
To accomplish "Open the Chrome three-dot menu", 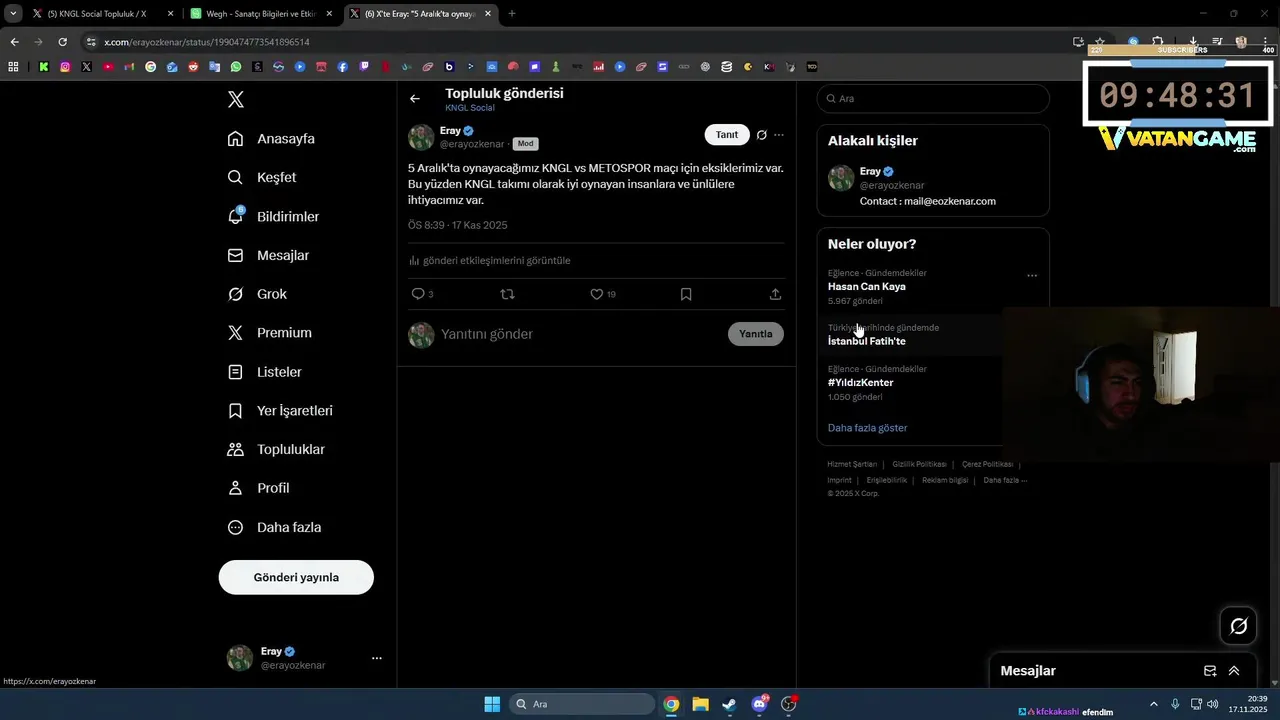I will tap(1267, 42).
